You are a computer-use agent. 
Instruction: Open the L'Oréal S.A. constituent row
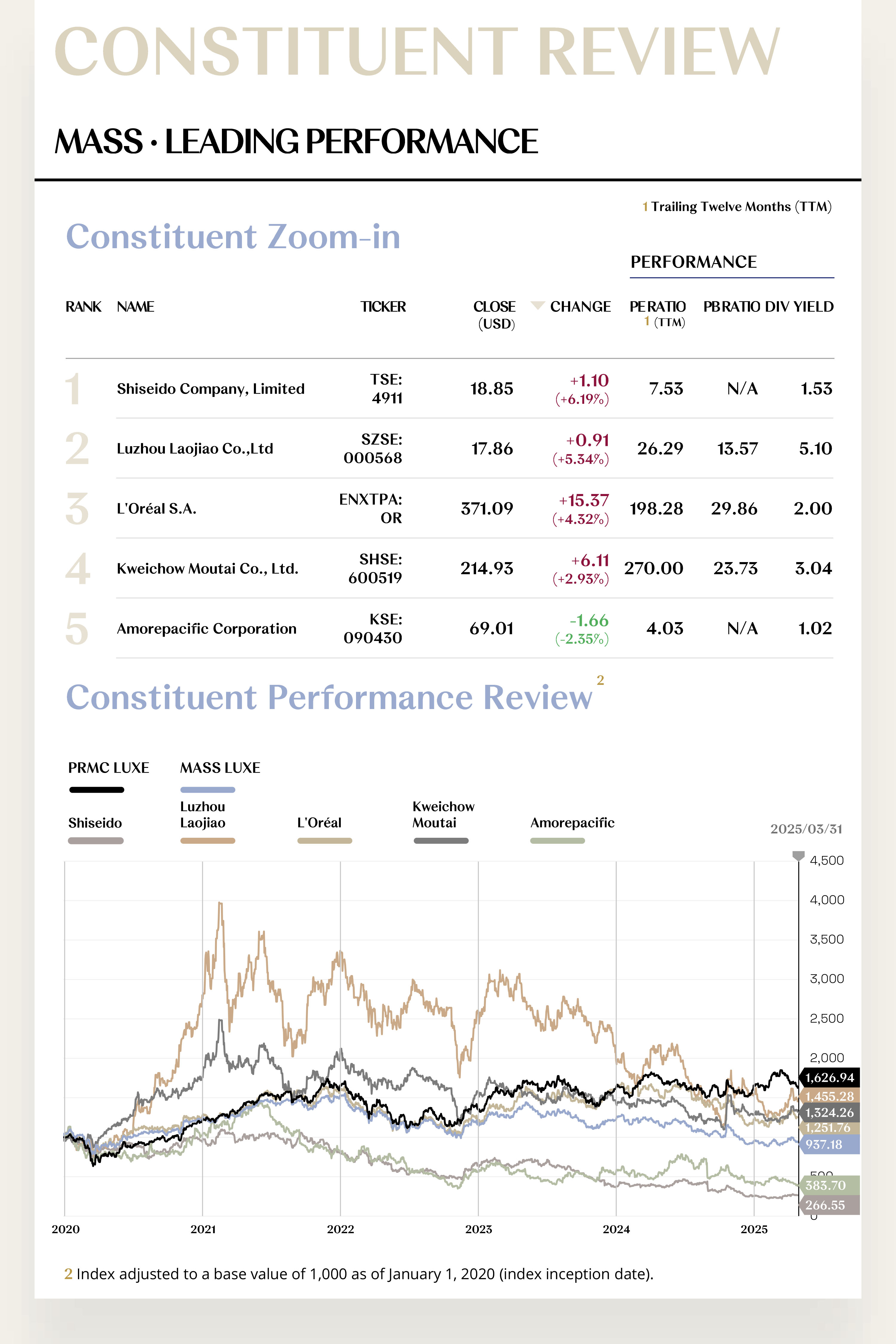157,509
